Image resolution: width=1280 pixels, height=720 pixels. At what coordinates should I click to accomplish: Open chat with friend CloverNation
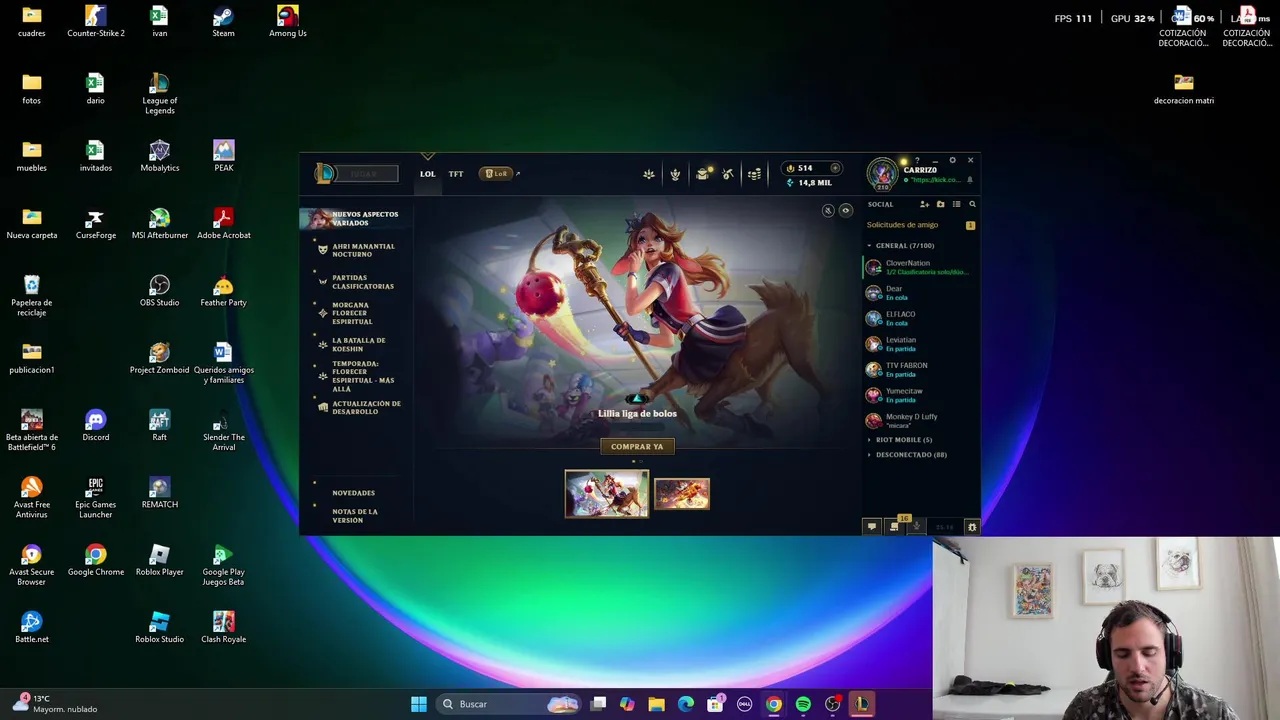[x=920, y=267]
